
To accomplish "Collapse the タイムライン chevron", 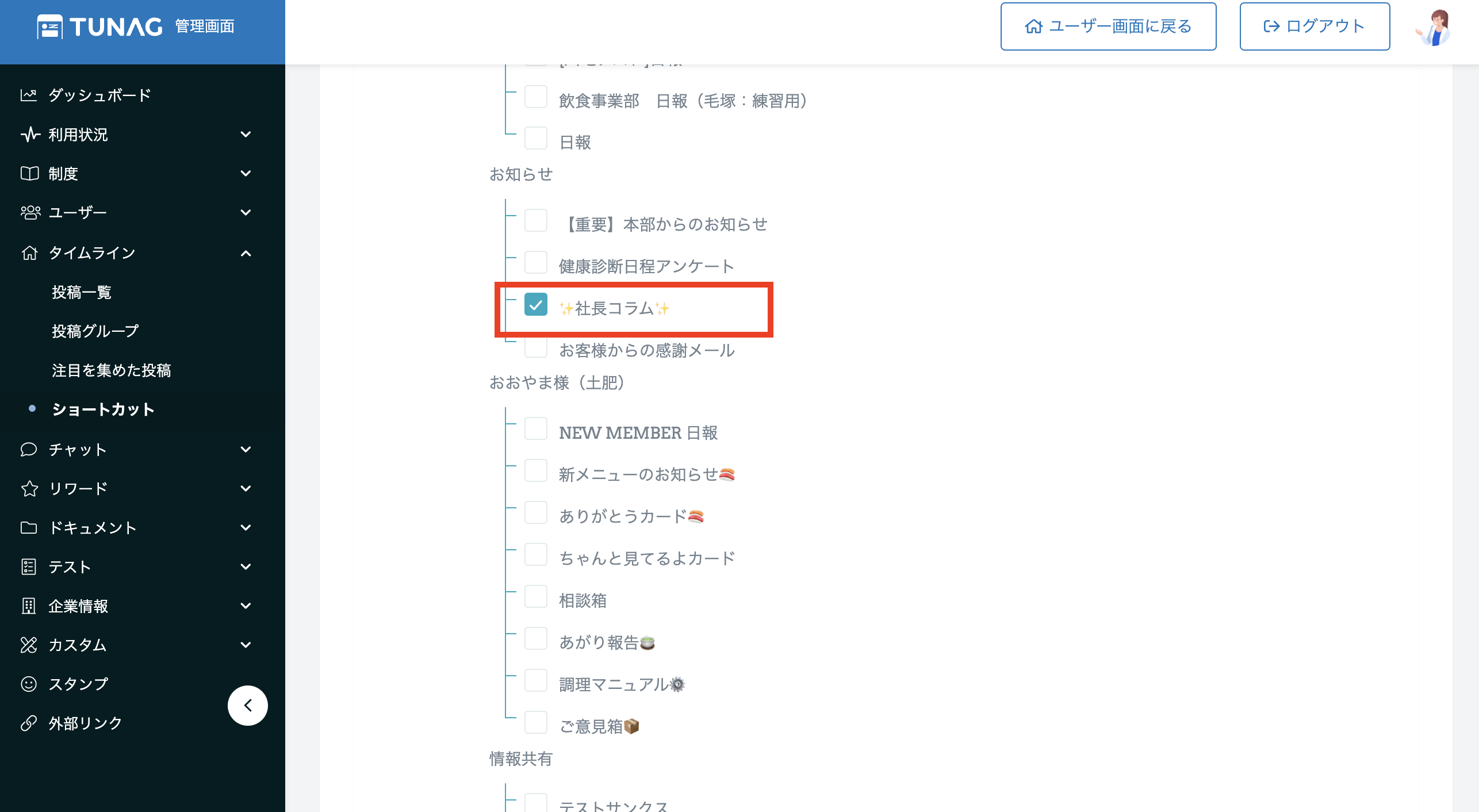I will pos(246,253).
